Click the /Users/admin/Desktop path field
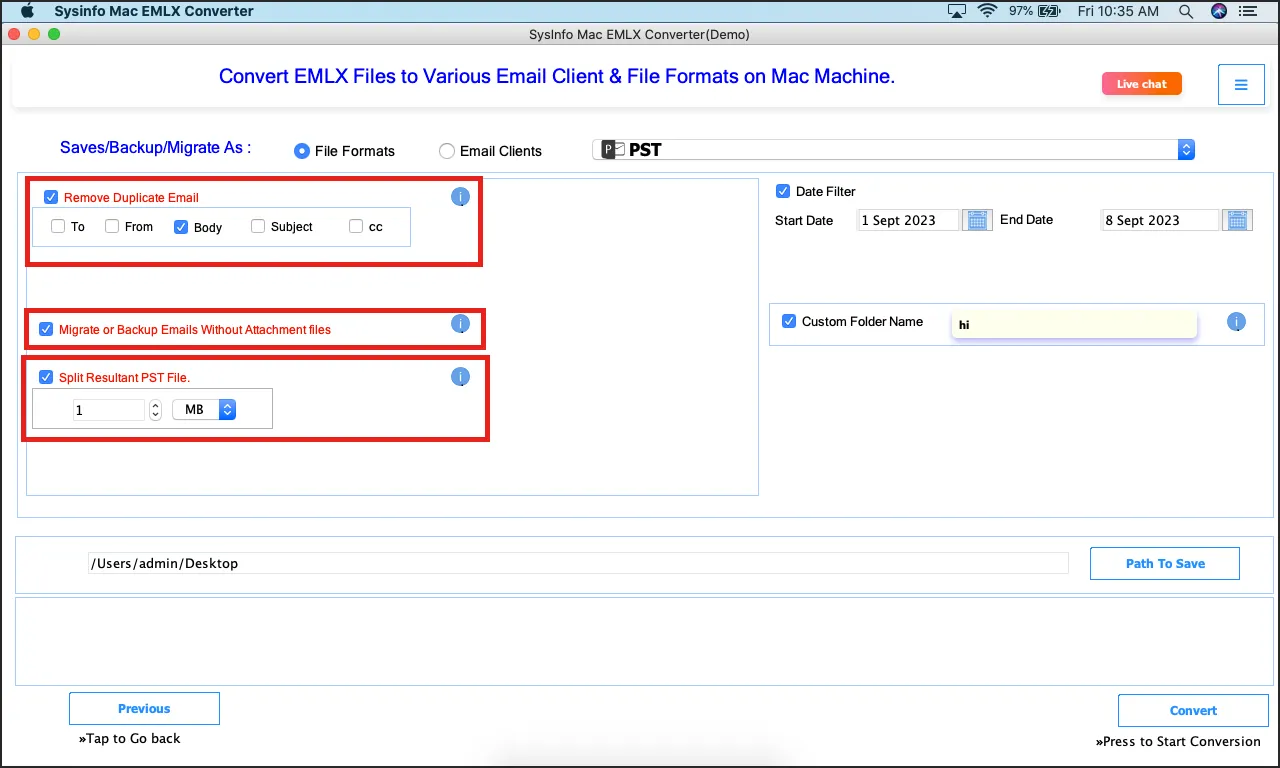 [x=578, y=563]
